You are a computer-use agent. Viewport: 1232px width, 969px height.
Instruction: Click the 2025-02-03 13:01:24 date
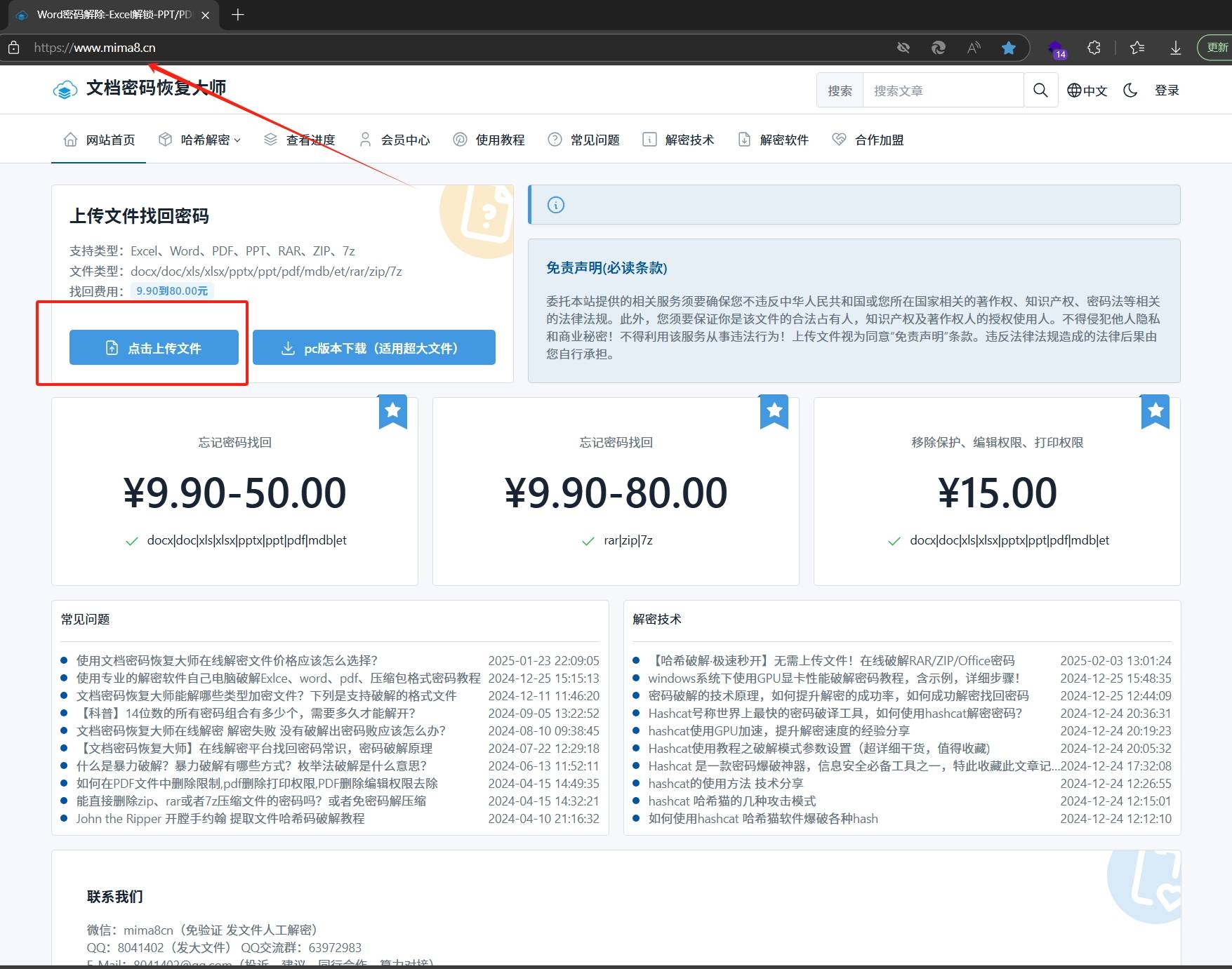click(x=1115, y=660)
